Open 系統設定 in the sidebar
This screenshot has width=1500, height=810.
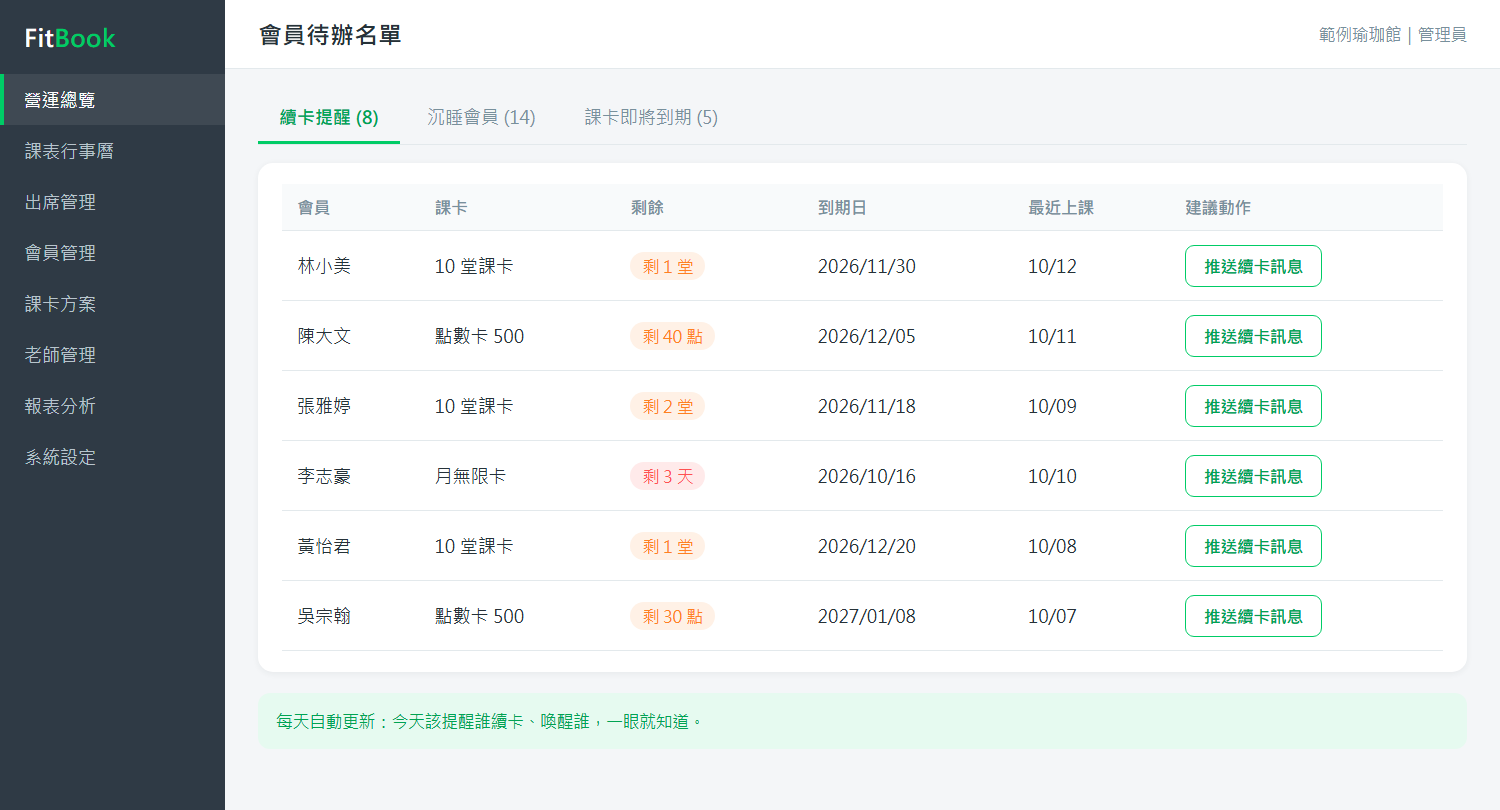click(x=112, y=456)
